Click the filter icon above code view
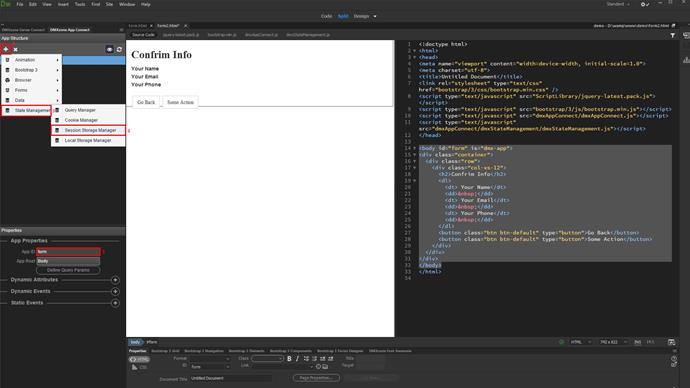 pyautogui.click(x=673, y=35)
